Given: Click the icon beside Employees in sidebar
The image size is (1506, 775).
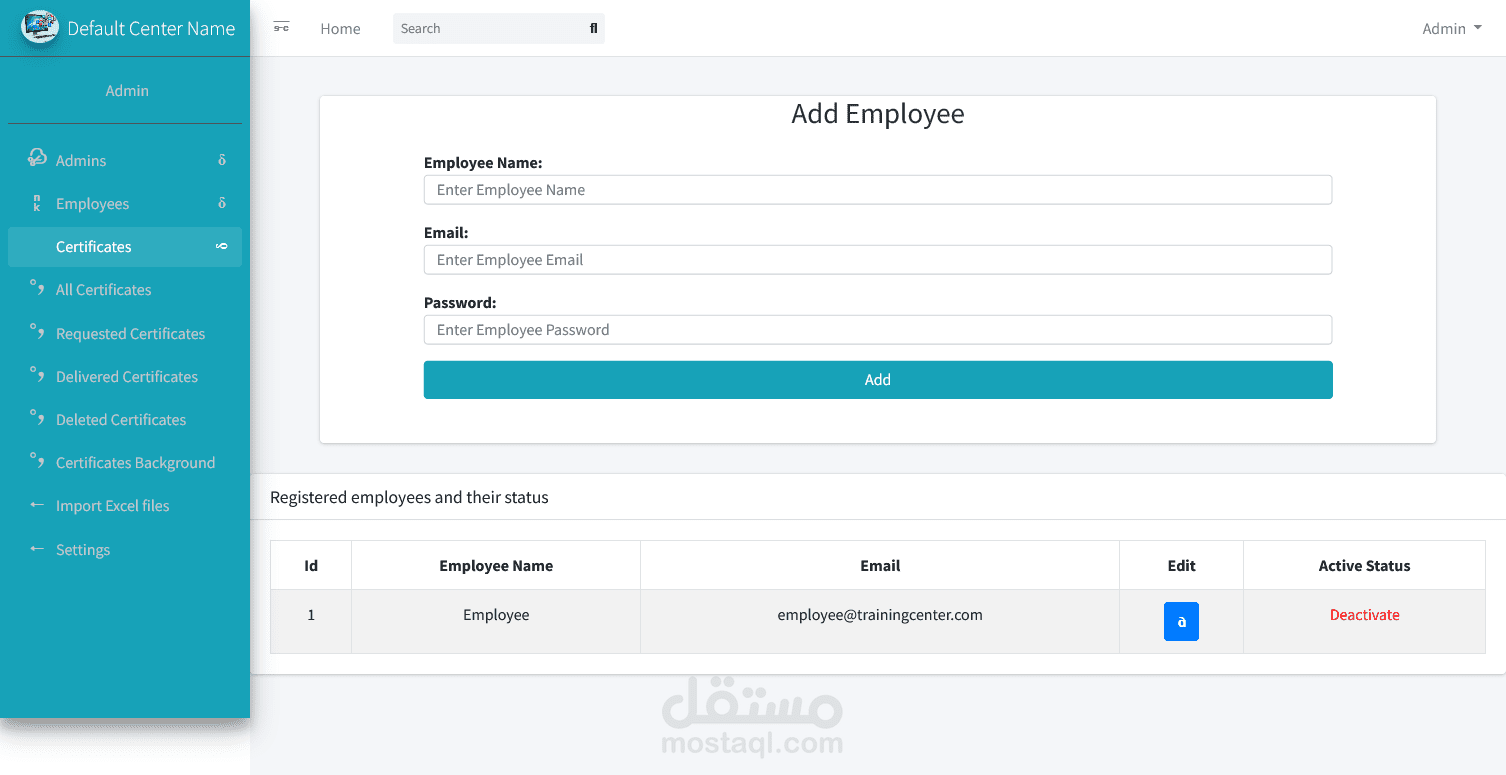Looking at the screenshot, I should (37, 203).
